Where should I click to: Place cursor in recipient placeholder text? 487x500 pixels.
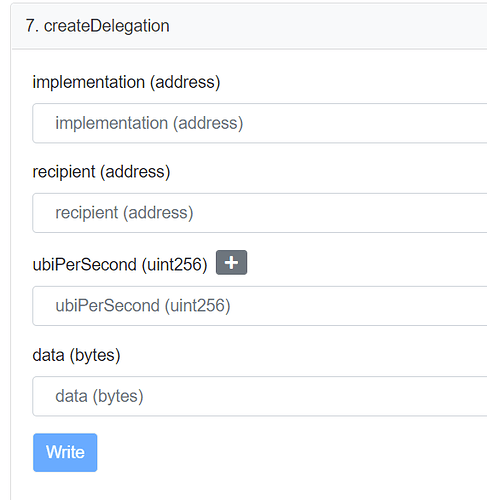pyautogui.click(x=124, y=213)
